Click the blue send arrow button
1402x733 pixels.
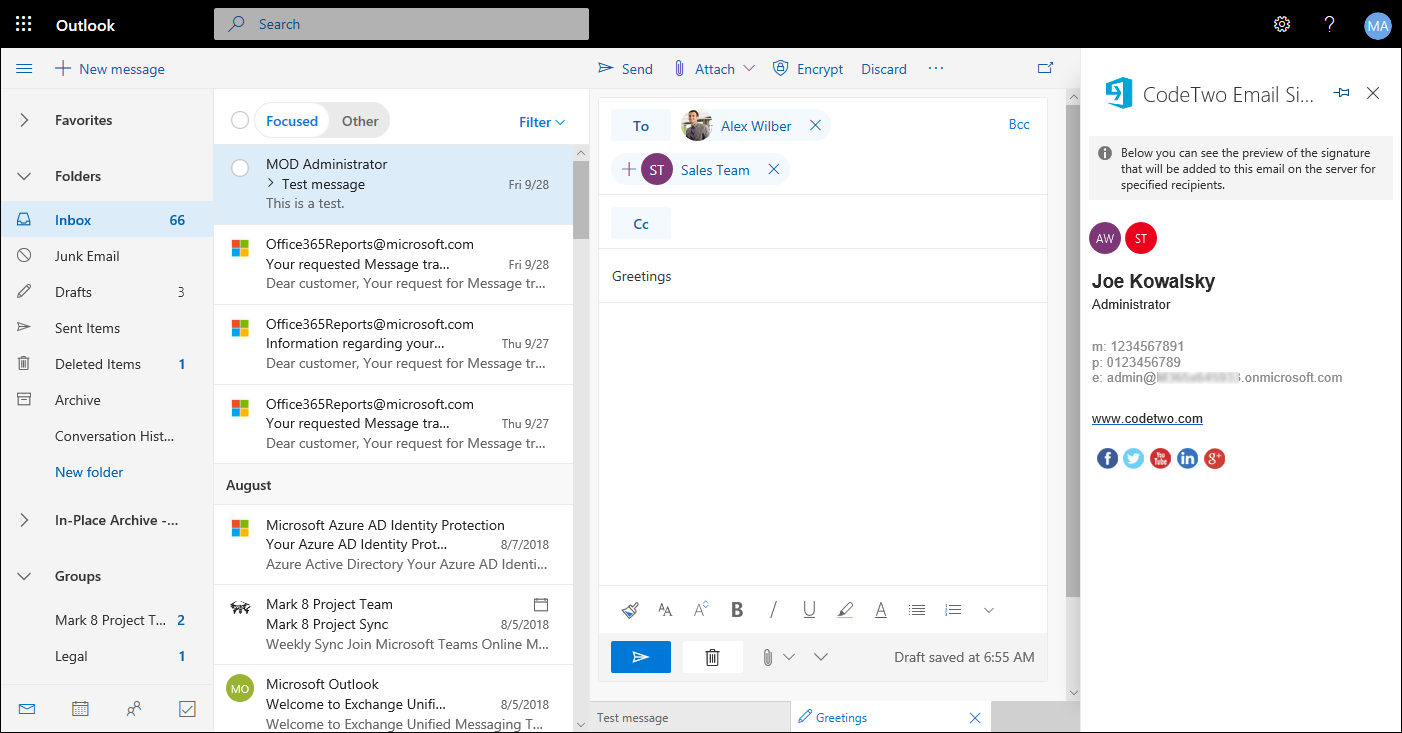(641, 657)
